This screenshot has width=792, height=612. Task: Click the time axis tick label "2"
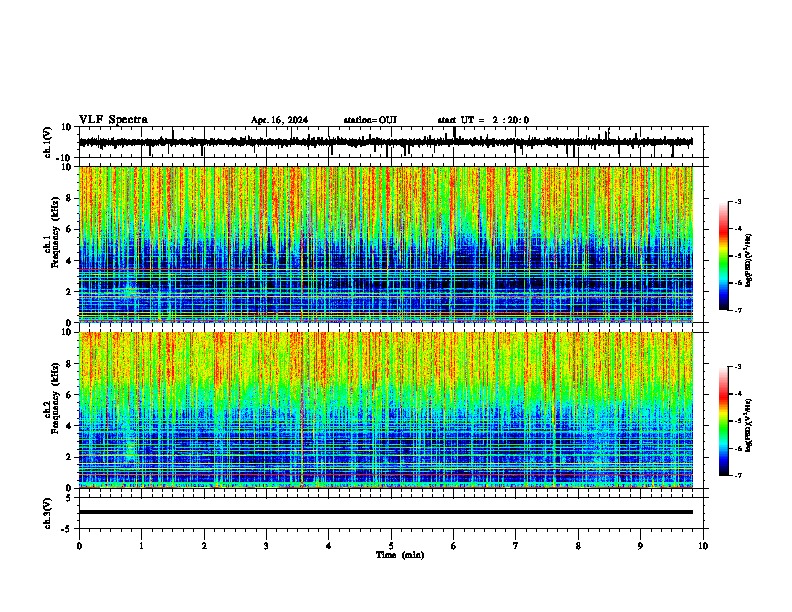[204, 546]
